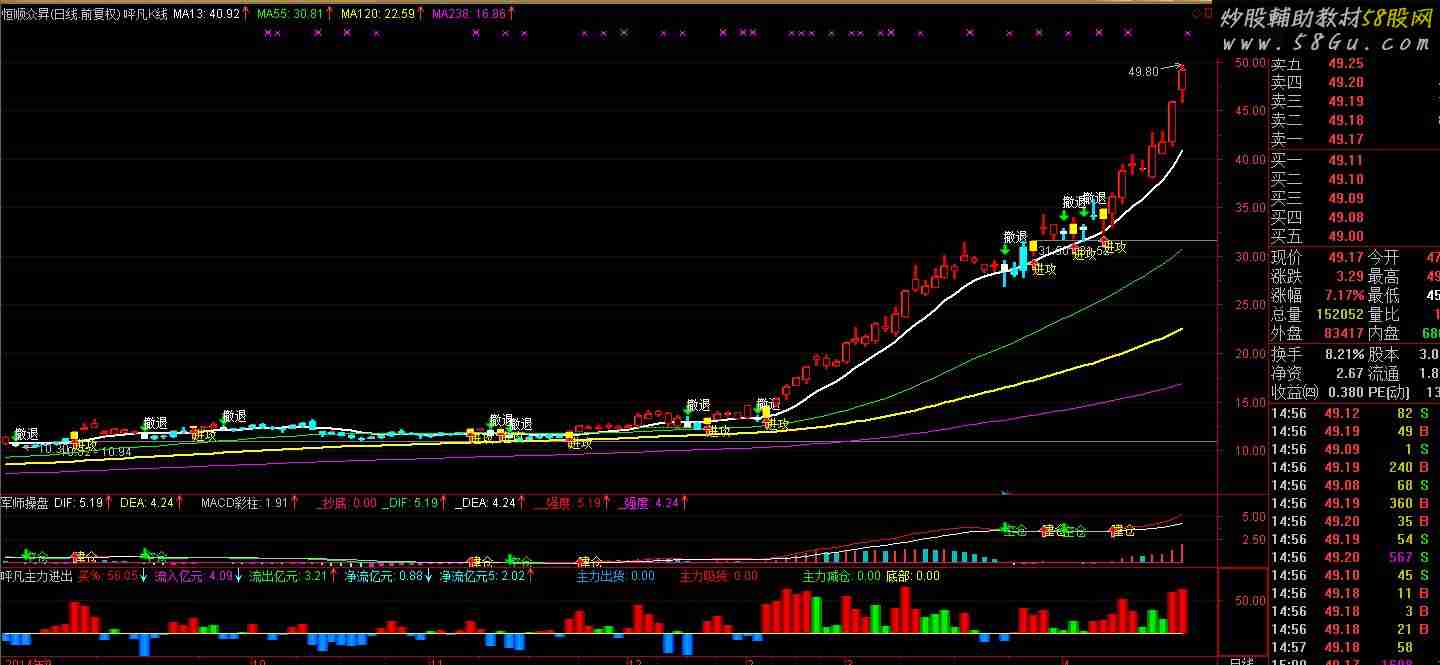Image resolution: width=1440 pixels, height=665 pixels.
Task: Click the 买%: 56.05 indicator value
Action: [x=108, y=576]
